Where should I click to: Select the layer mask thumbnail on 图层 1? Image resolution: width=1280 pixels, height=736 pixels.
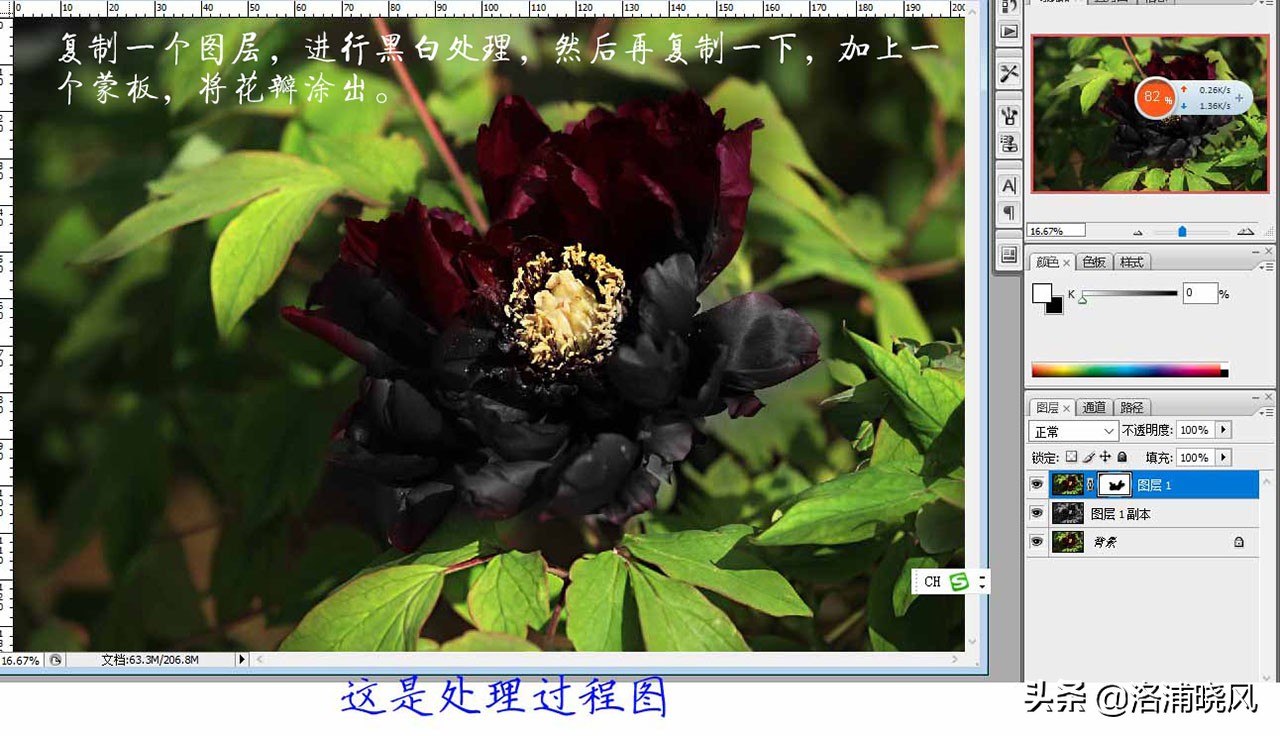pyautogui.click(x=1114, y=484)
